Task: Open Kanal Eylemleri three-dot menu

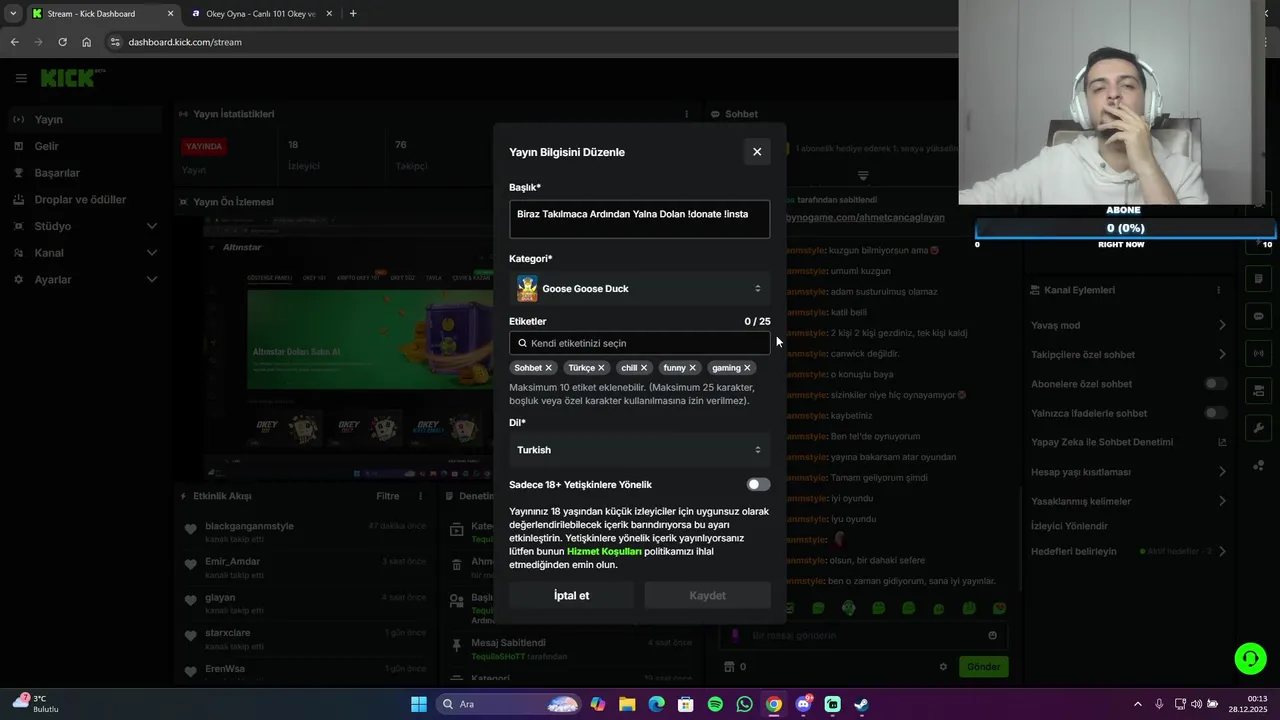Action: [1218, 290]
